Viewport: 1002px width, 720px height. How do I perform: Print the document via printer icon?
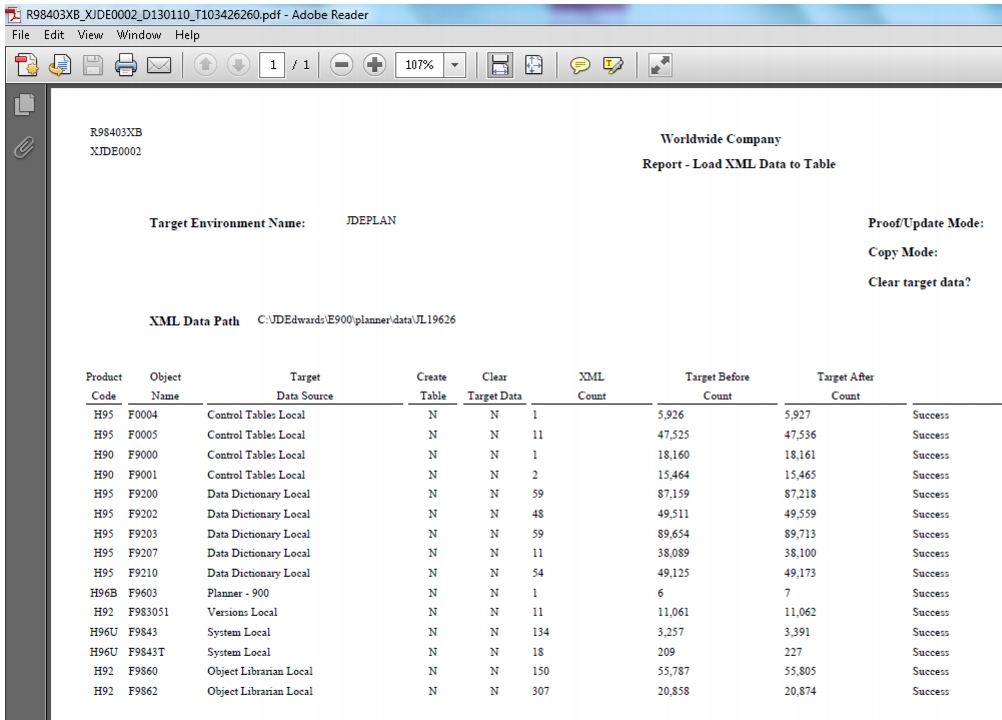coord(126,65)
